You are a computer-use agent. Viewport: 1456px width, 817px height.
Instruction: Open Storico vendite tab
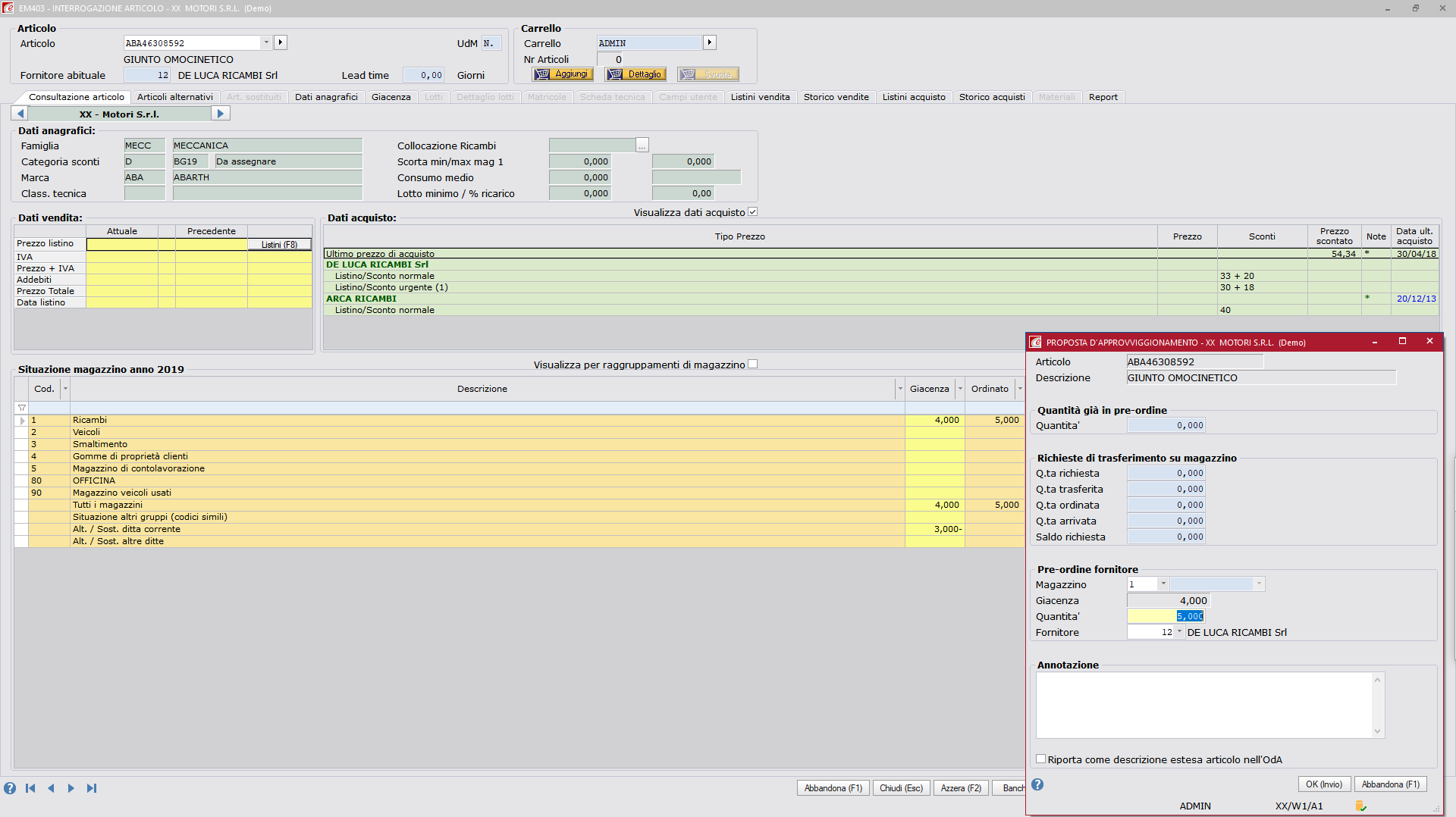click(836, 97)
